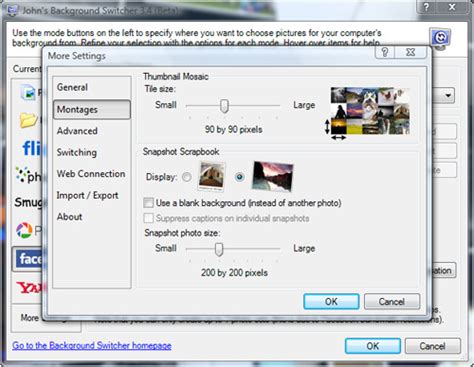Select the Montages settings page
Image resolution: width=474 pixels, height=367 pixels.
(92, 109)
